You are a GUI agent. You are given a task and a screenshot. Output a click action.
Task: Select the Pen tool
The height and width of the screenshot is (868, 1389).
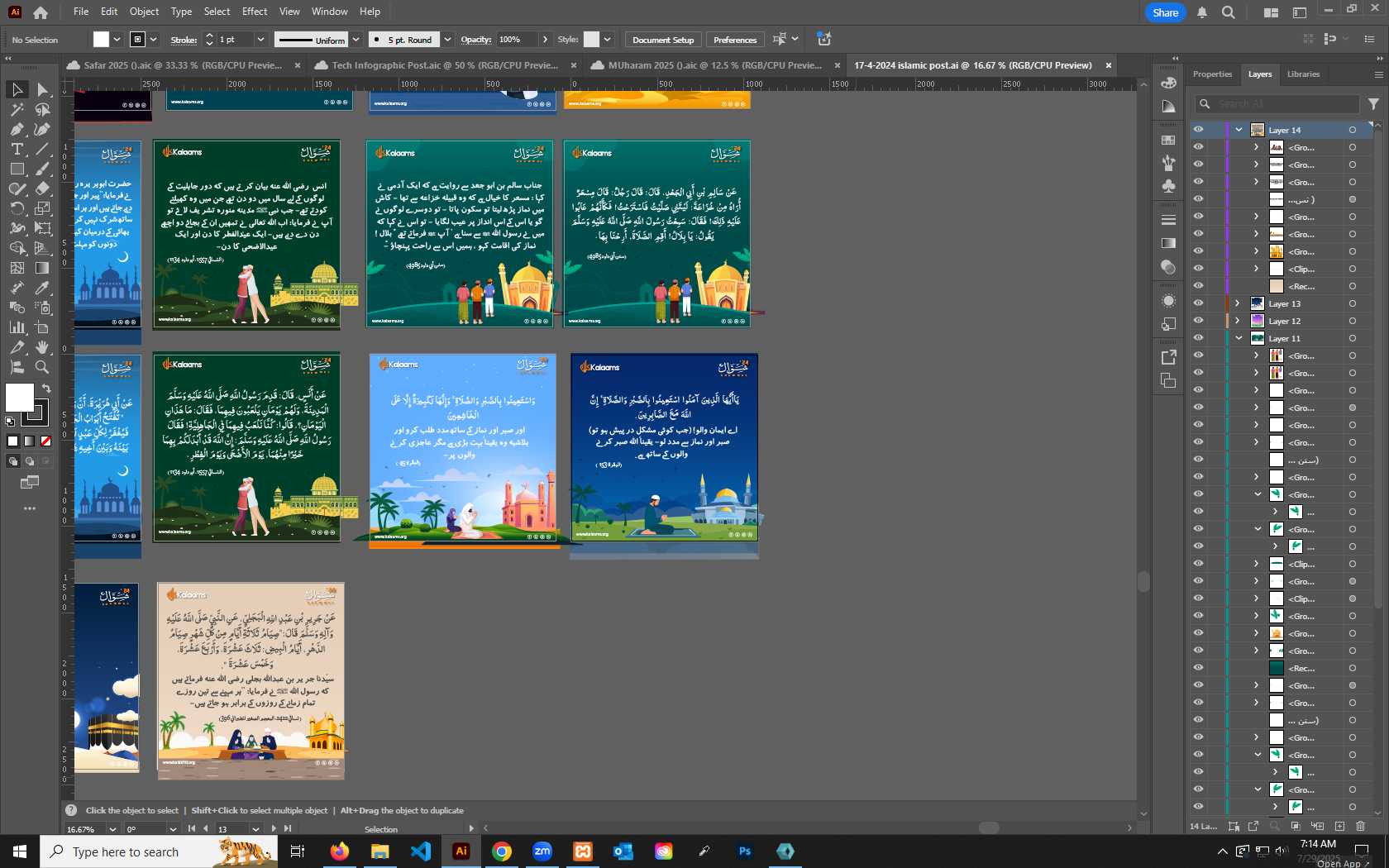point(17,129)
